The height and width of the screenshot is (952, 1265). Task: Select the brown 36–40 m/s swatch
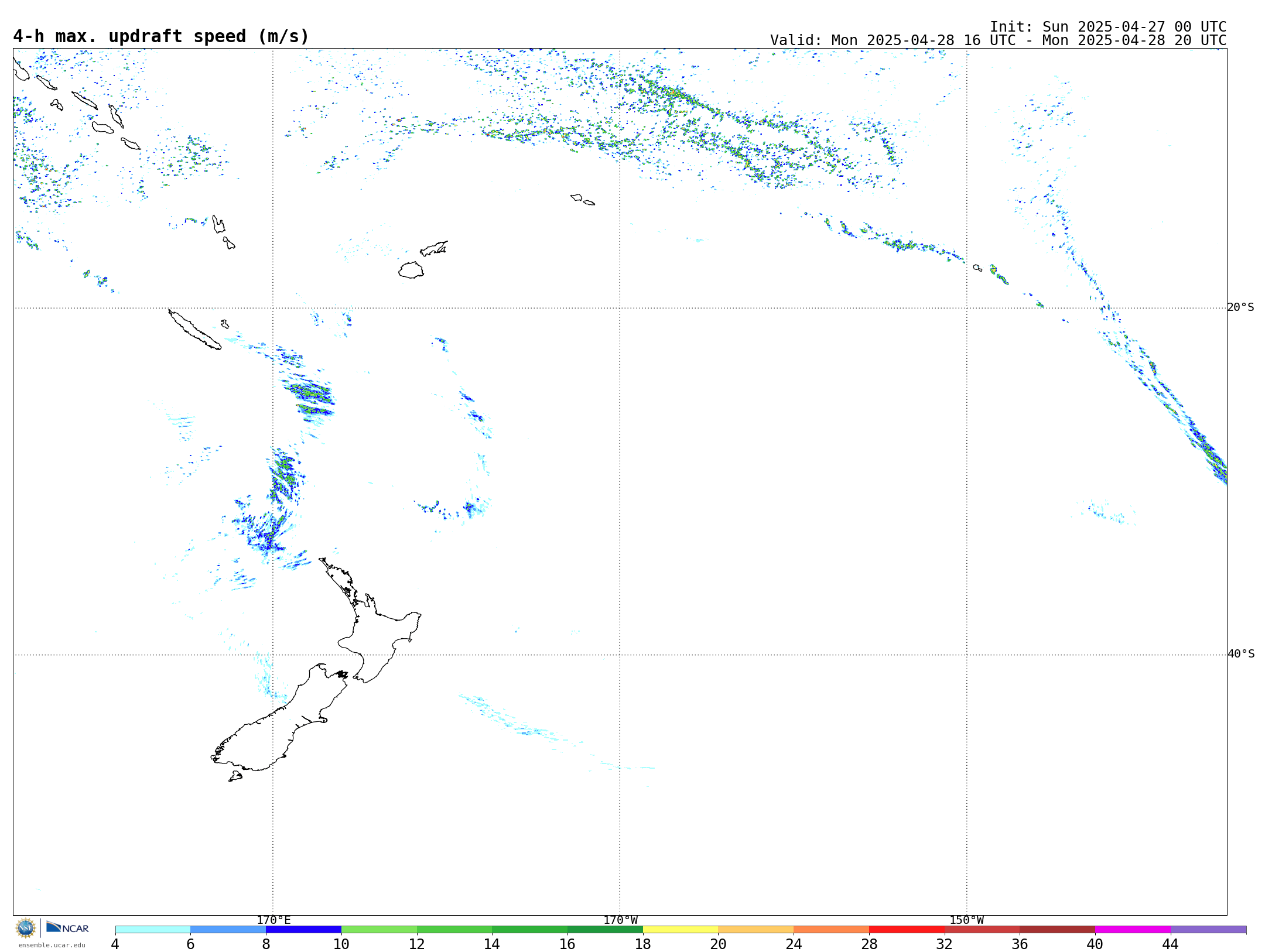pyautogui.click(x=1058, y=929)
